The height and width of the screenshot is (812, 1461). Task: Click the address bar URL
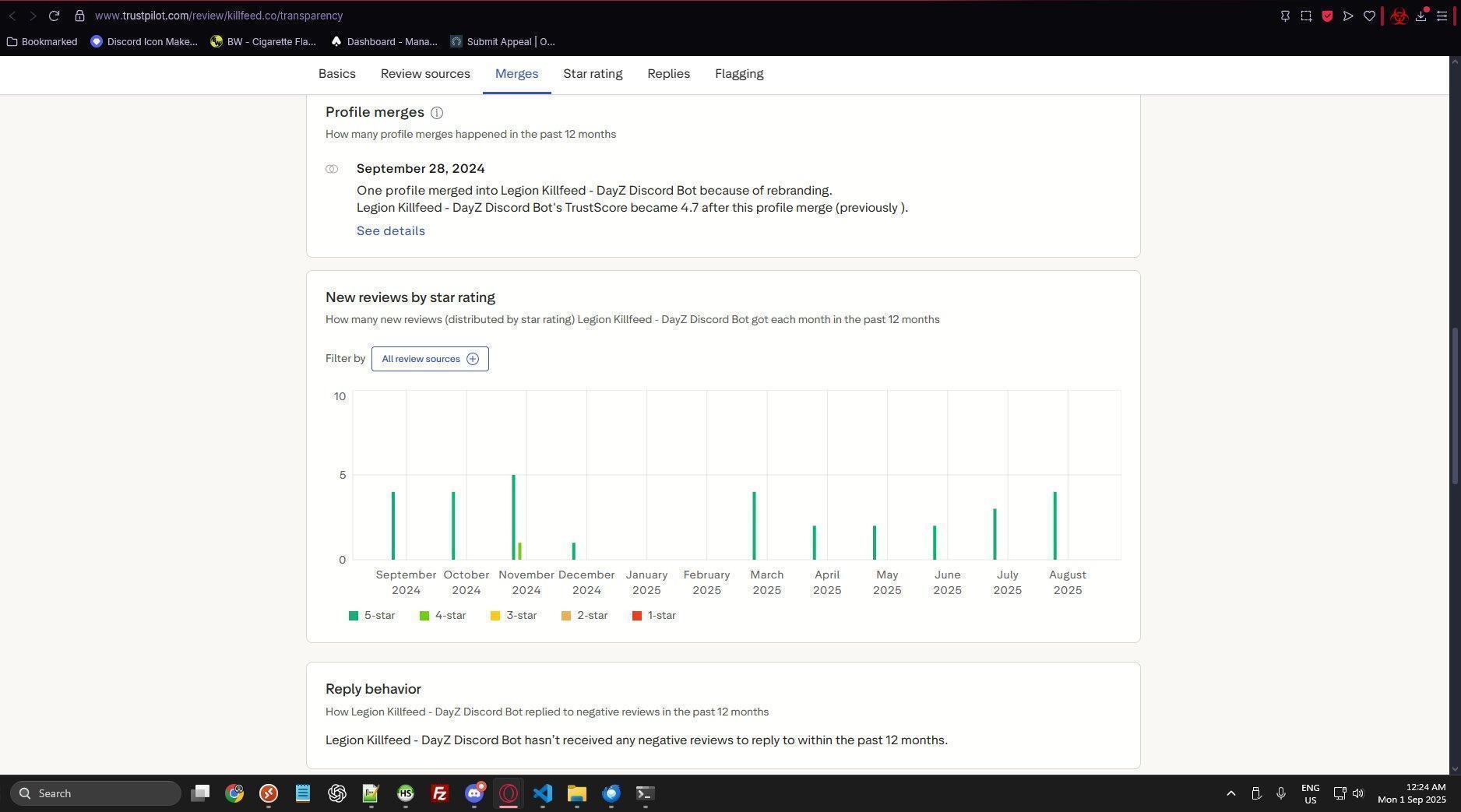pyautogui.click(x=219, y=16)
